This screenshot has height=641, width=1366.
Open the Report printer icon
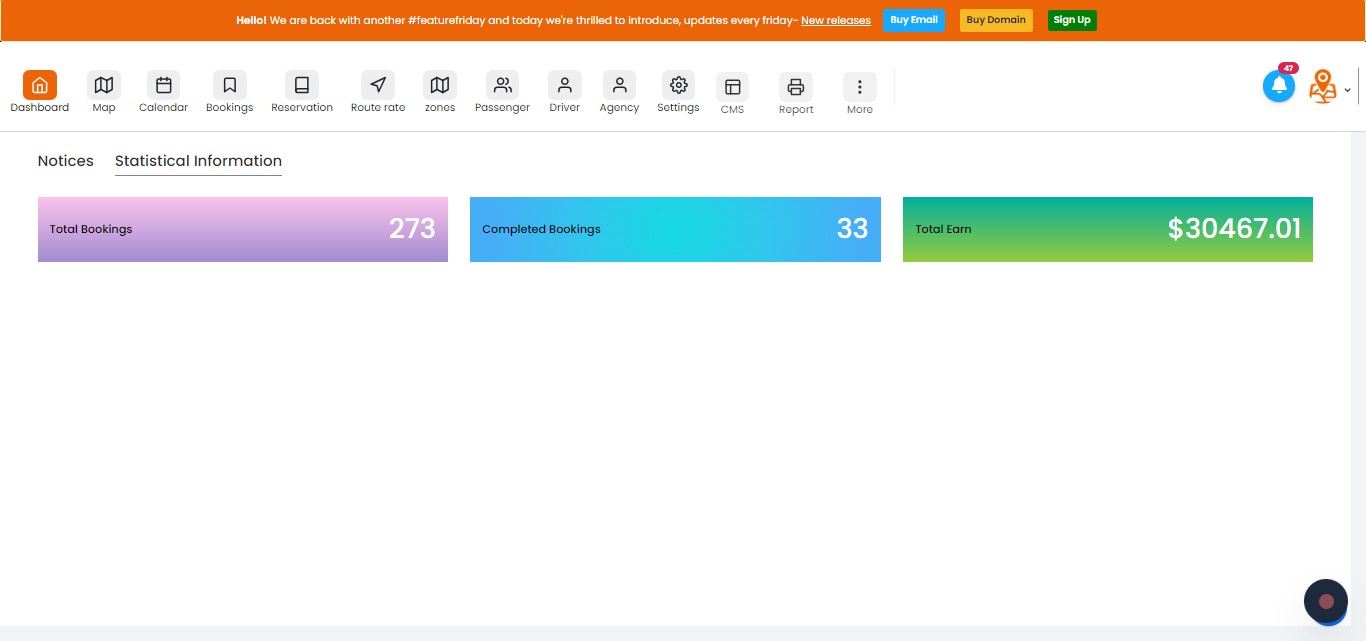[796, 87]
